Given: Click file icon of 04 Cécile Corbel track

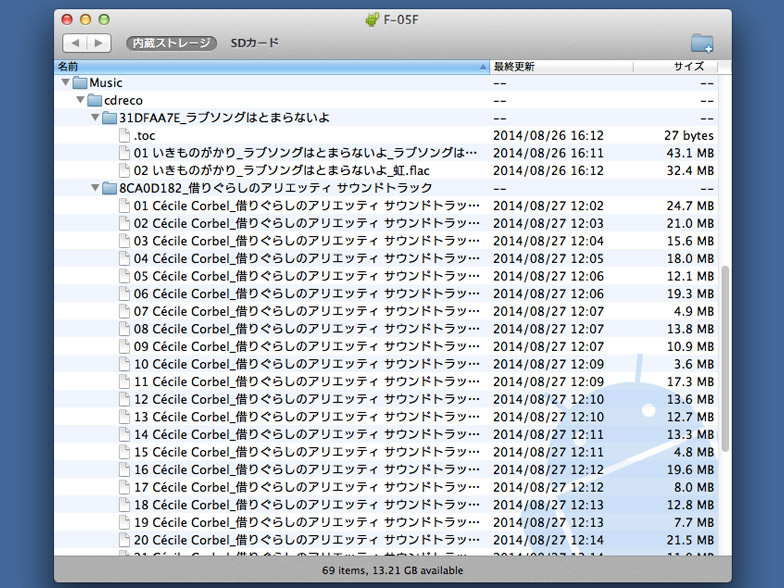Looking at the screenshot, I should pos(124,258).
